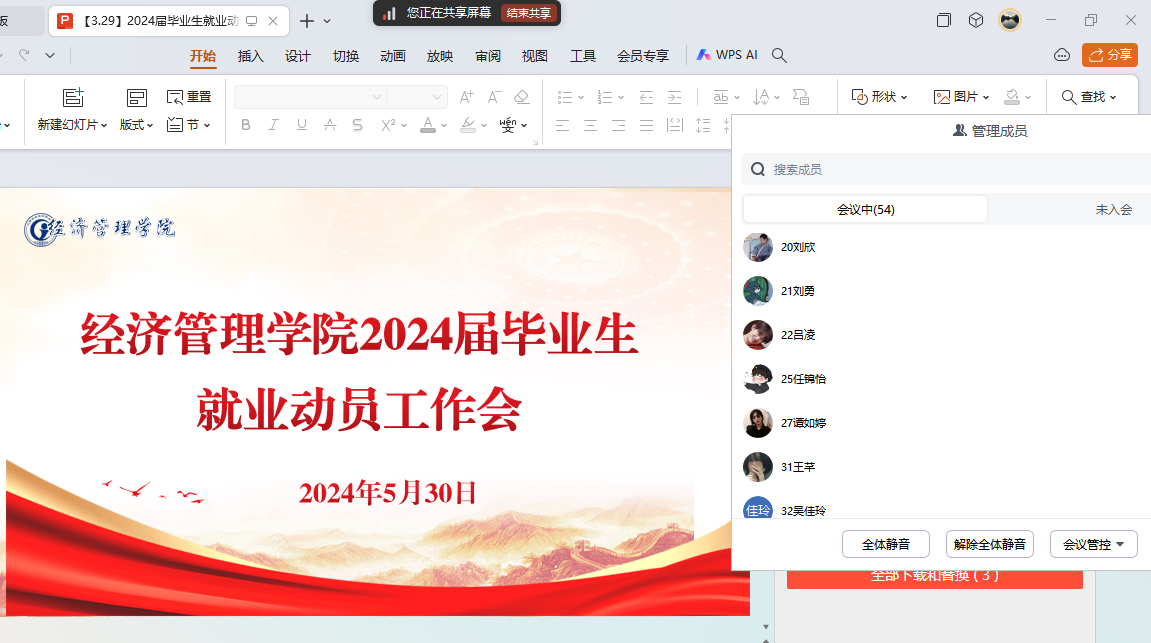The height and width of the screenshot is (643, 1151).
Task: Click the redo arrow icon
Action: pyautogui.click(x=24, y=55)
